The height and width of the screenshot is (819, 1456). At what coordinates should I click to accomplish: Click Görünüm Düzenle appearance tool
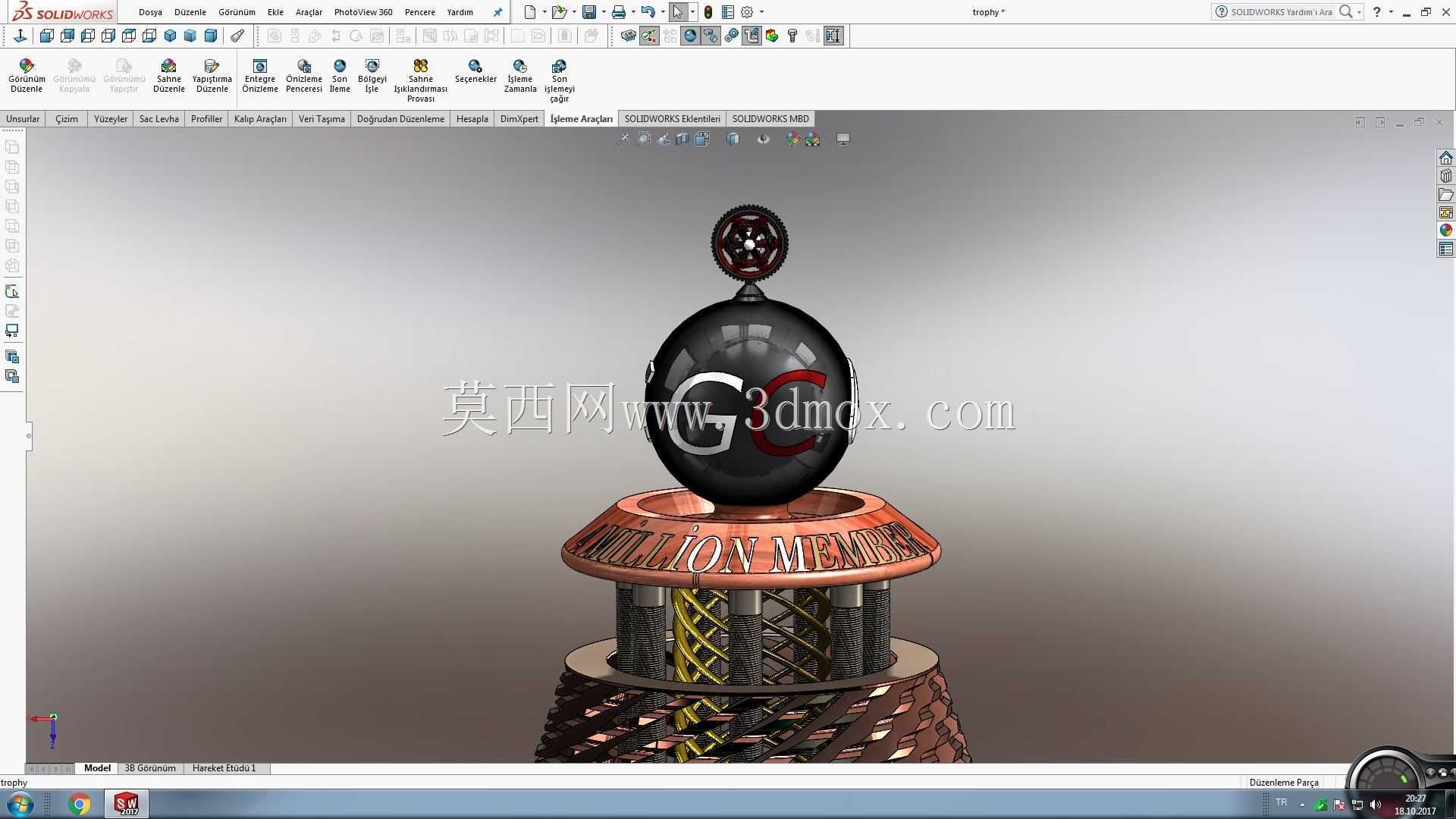(27, 76)
